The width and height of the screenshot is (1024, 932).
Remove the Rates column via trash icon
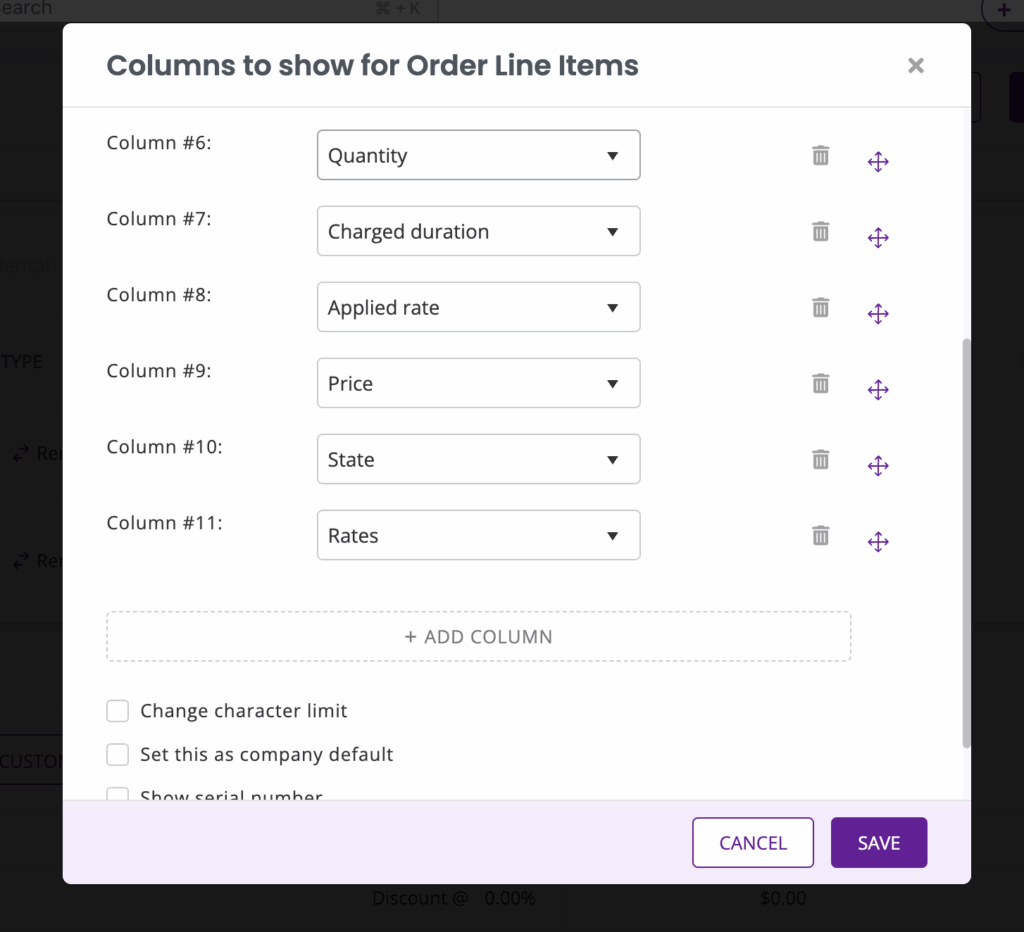[820, 536]
